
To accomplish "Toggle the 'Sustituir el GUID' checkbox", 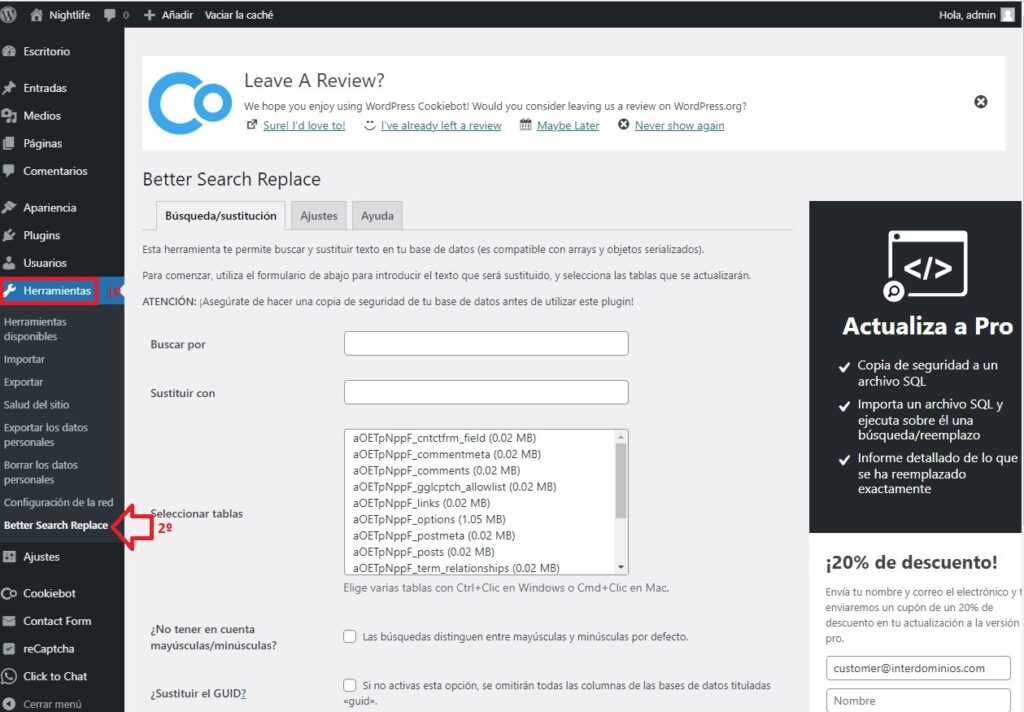I will pyautogui.click(x=350, y=685).
